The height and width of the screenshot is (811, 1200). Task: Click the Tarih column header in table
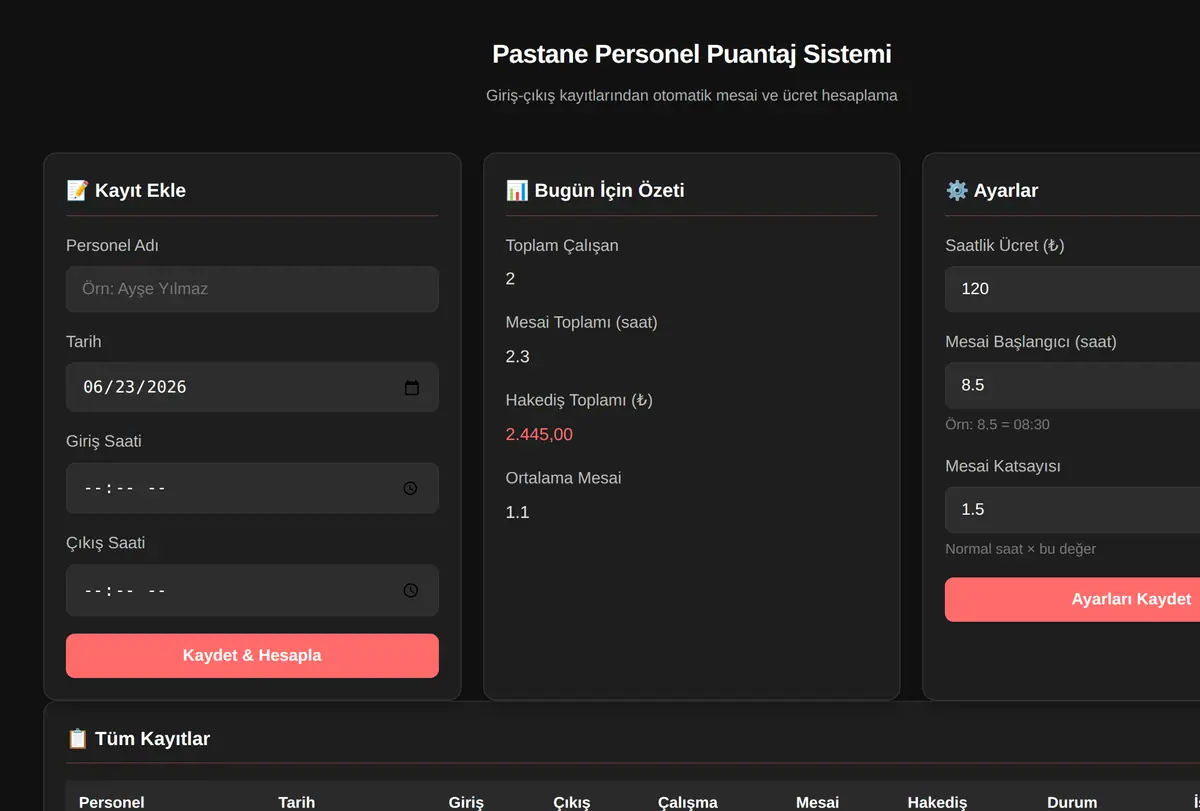(x=297, y=802)
